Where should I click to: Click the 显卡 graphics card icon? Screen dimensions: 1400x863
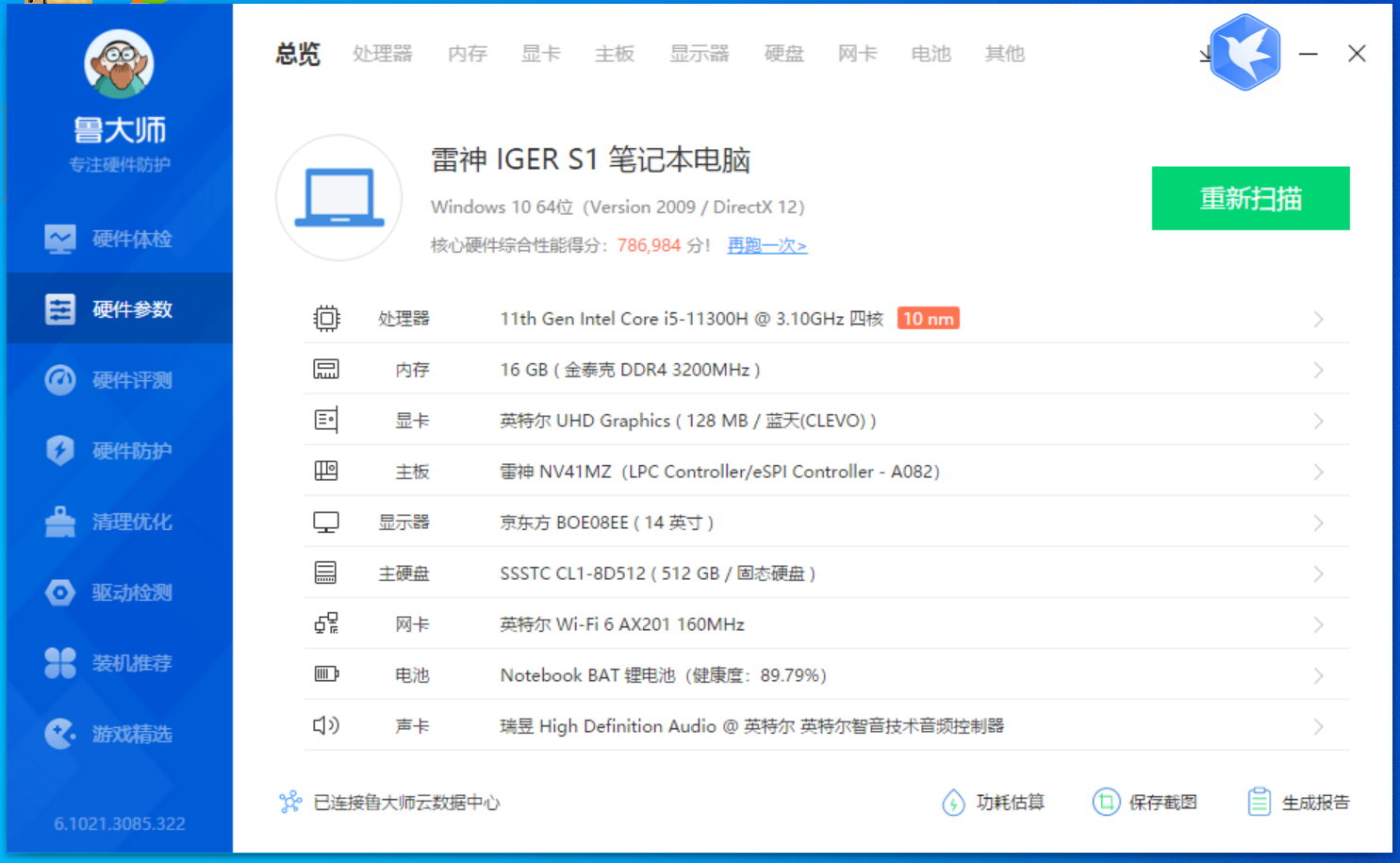(326, 421)
